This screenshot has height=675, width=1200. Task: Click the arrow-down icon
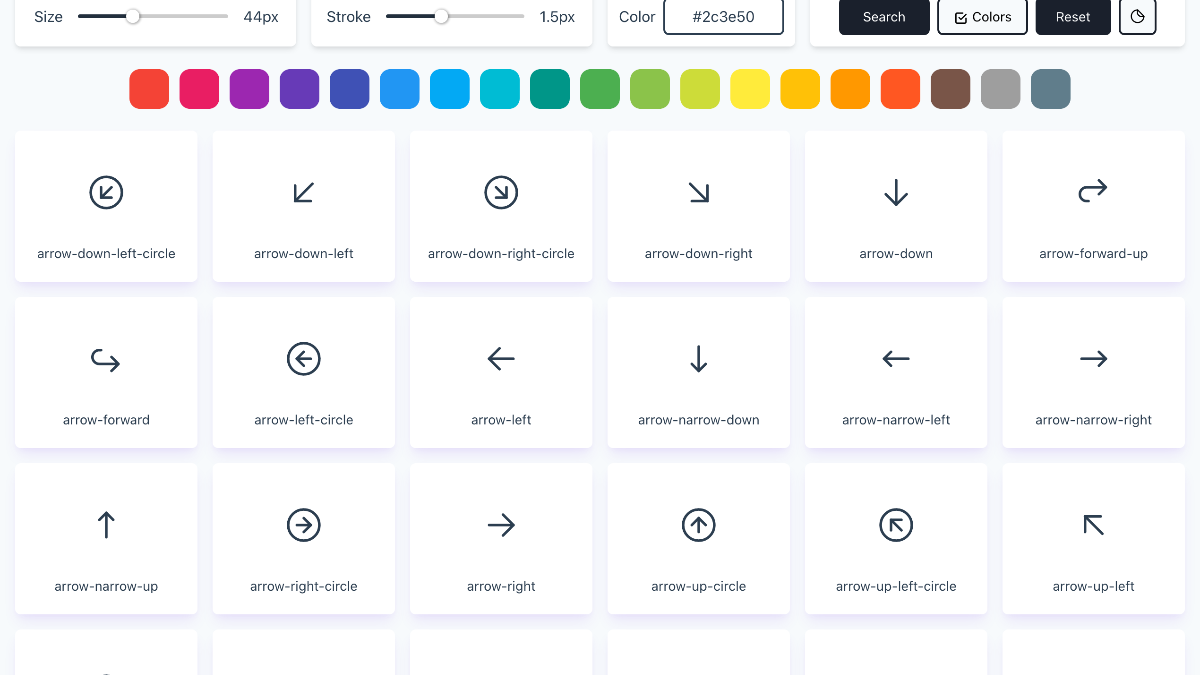point(896,192)
